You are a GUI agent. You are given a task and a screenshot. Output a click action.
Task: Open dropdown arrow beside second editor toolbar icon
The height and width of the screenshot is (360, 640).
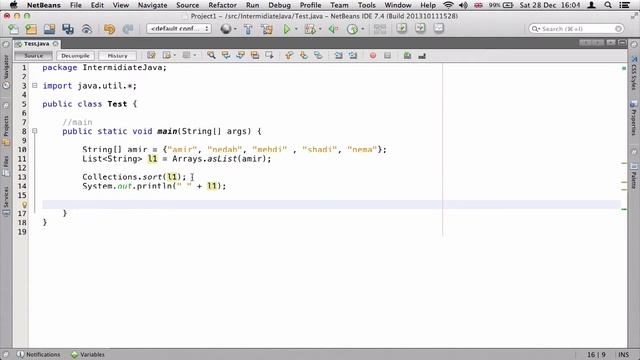click(175, 56)
